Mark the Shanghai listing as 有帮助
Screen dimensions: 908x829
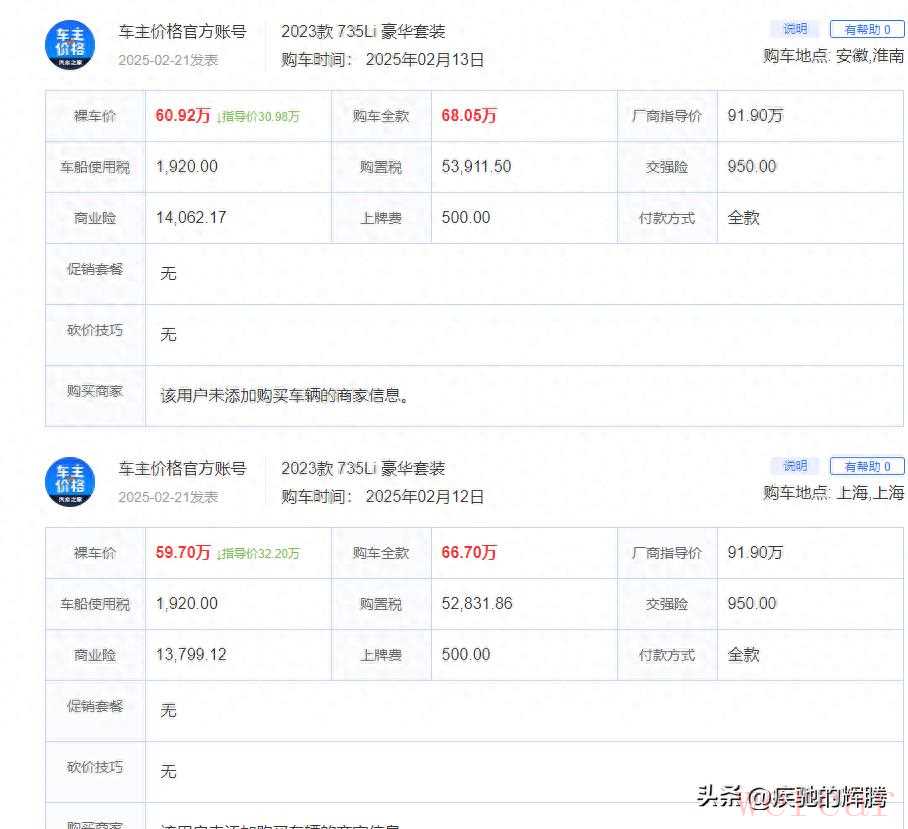click(x=866, y=466)
